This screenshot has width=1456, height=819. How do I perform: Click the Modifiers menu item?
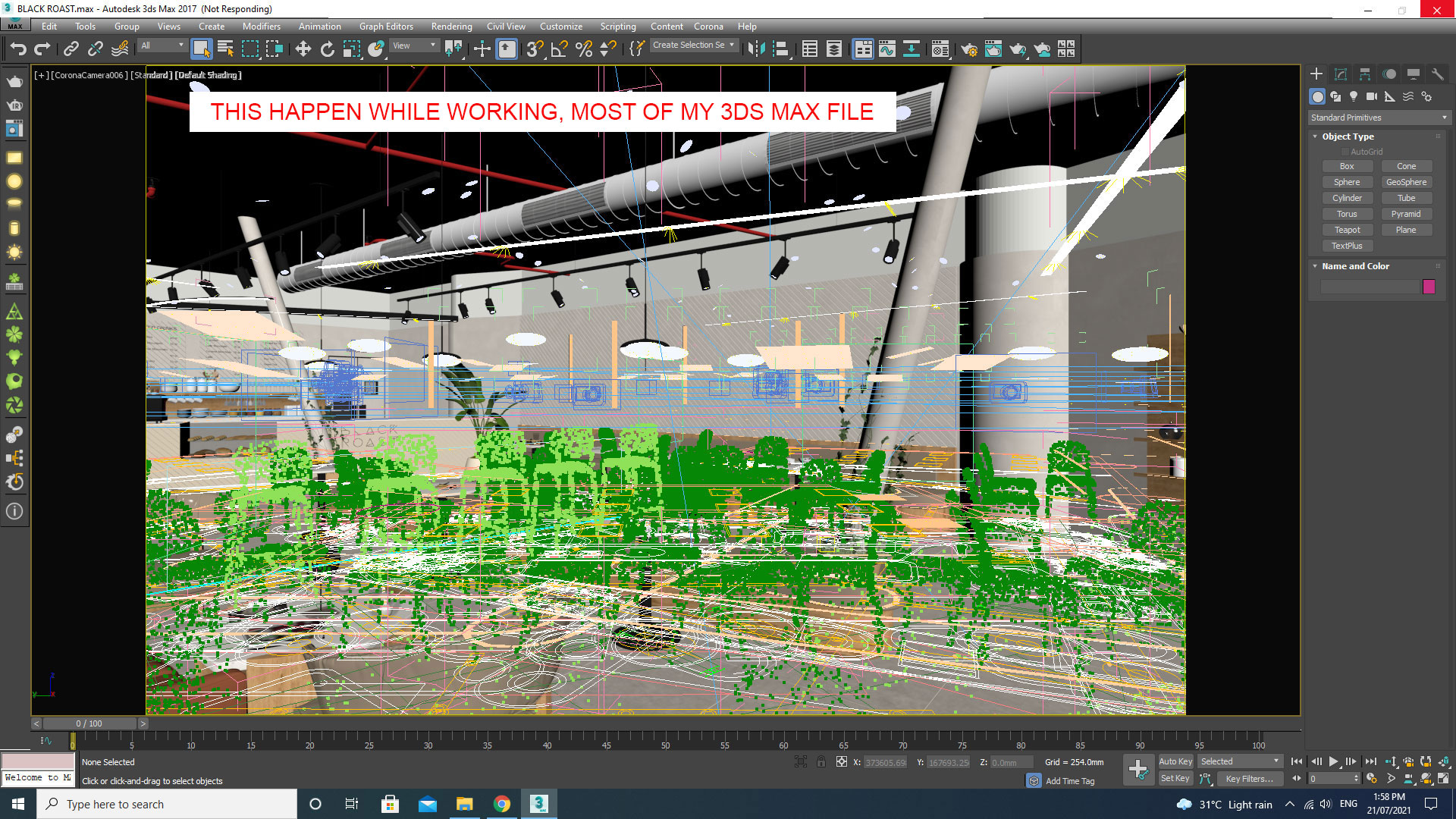261,26
